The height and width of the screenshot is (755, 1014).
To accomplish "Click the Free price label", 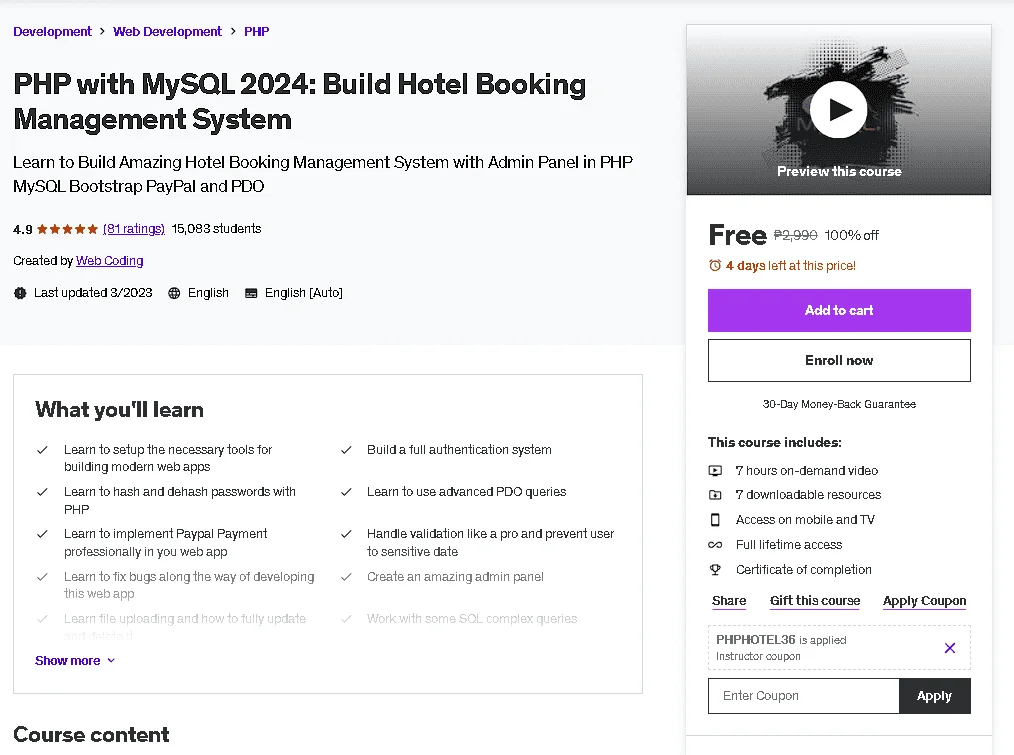I will (737, 235).
